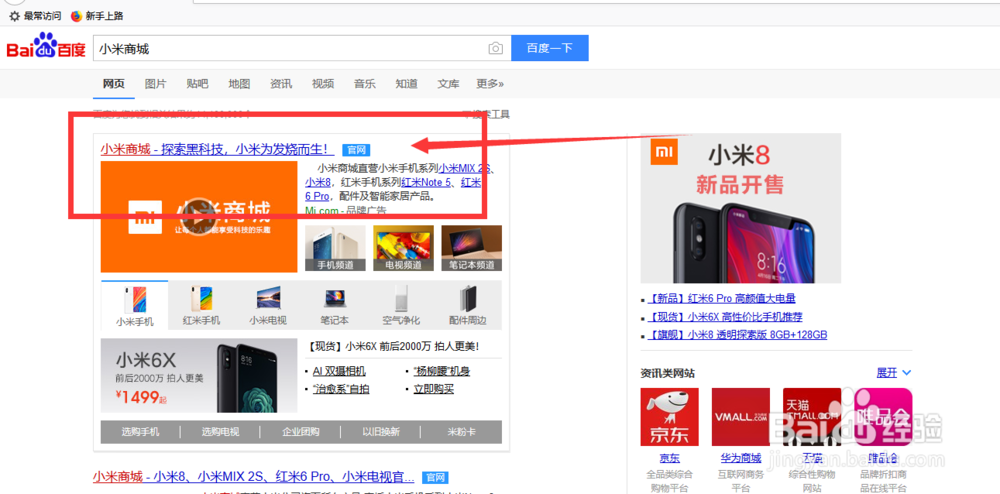Click the 京东 text link
Viewport: 1000px width, 494px height.
pos(670,458)
